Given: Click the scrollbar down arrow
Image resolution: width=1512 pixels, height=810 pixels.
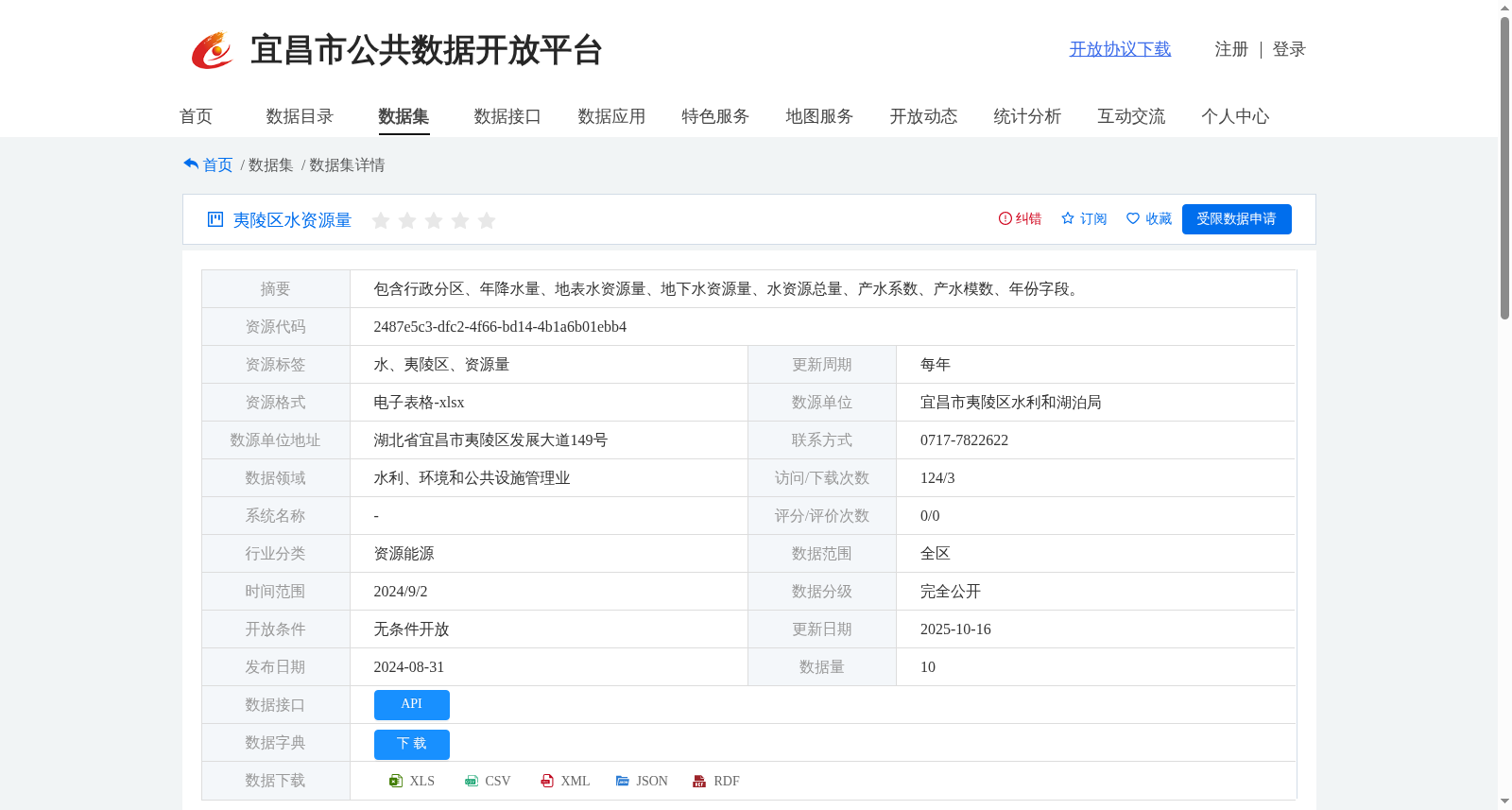Looking at the screenshot, I should click(x=1504, y=801).
